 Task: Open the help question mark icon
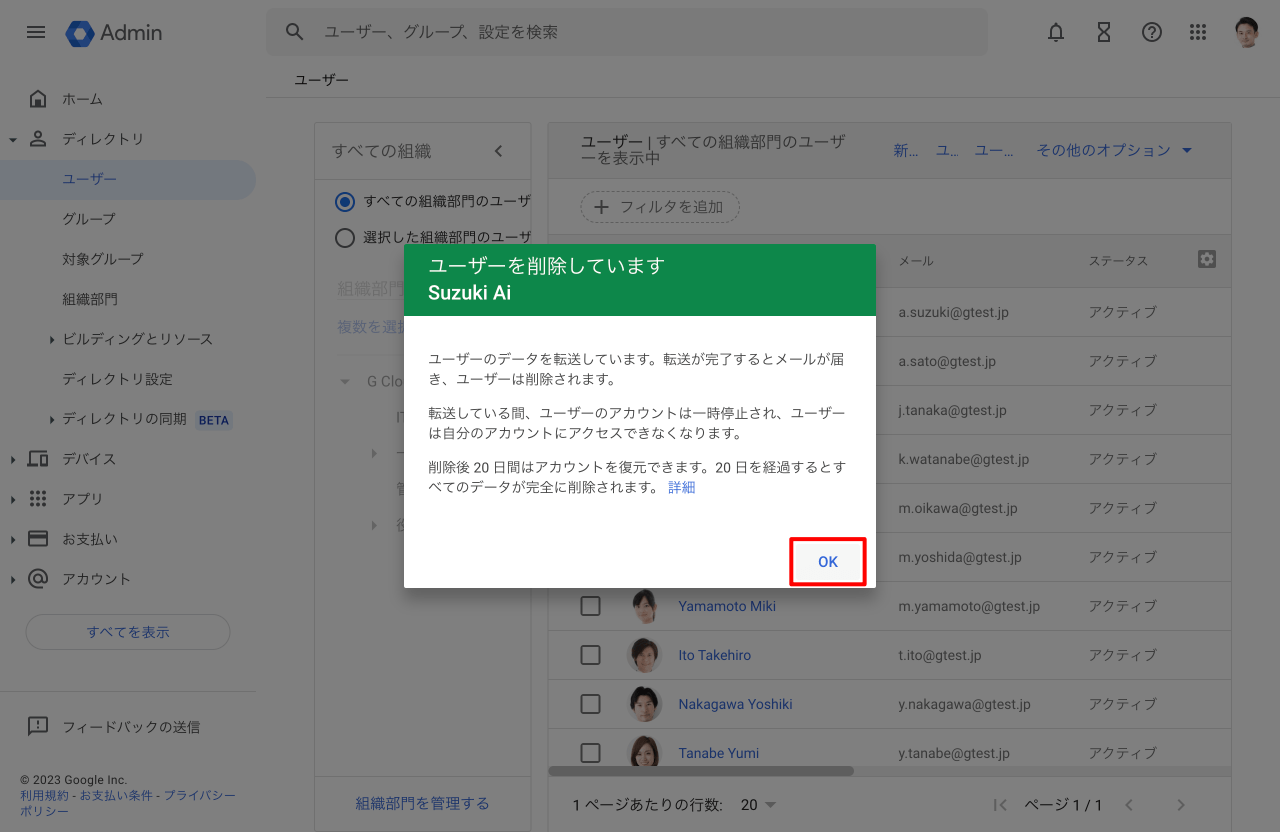click(1152, 32)
